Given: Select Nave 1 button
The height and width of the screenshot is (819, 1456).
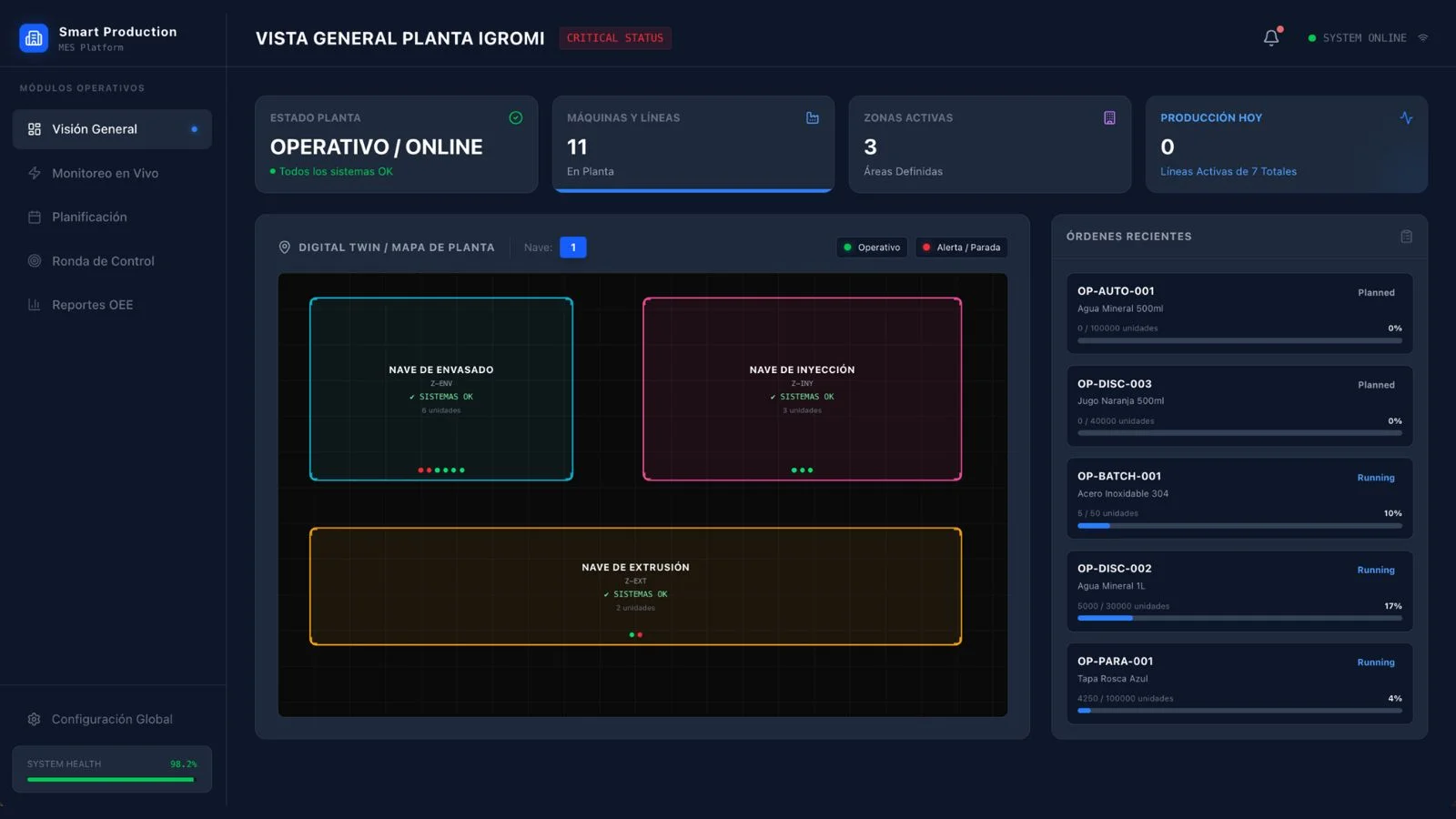Looking at the screenshot, I should coord(572,248).
